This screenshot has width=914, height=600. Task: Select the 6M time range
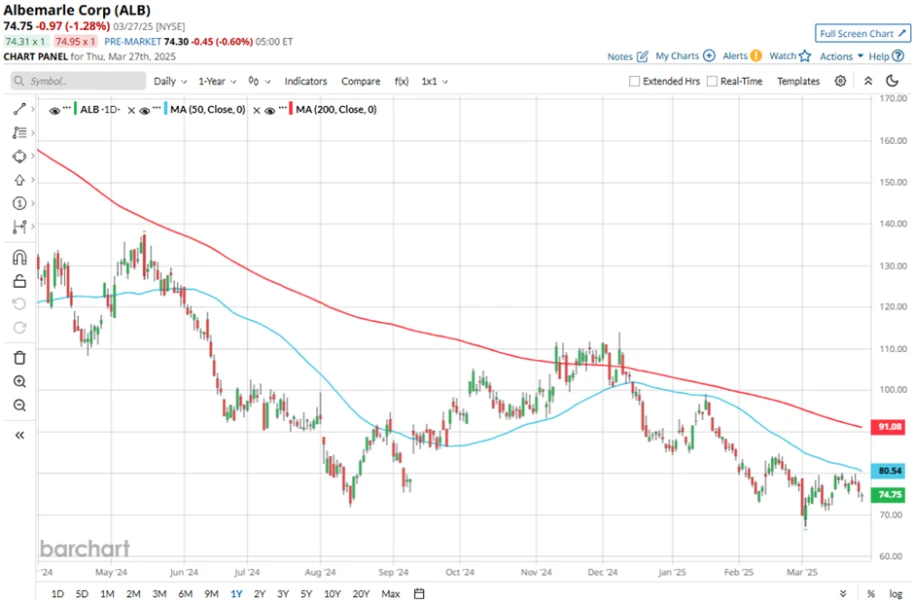point(185,594)
